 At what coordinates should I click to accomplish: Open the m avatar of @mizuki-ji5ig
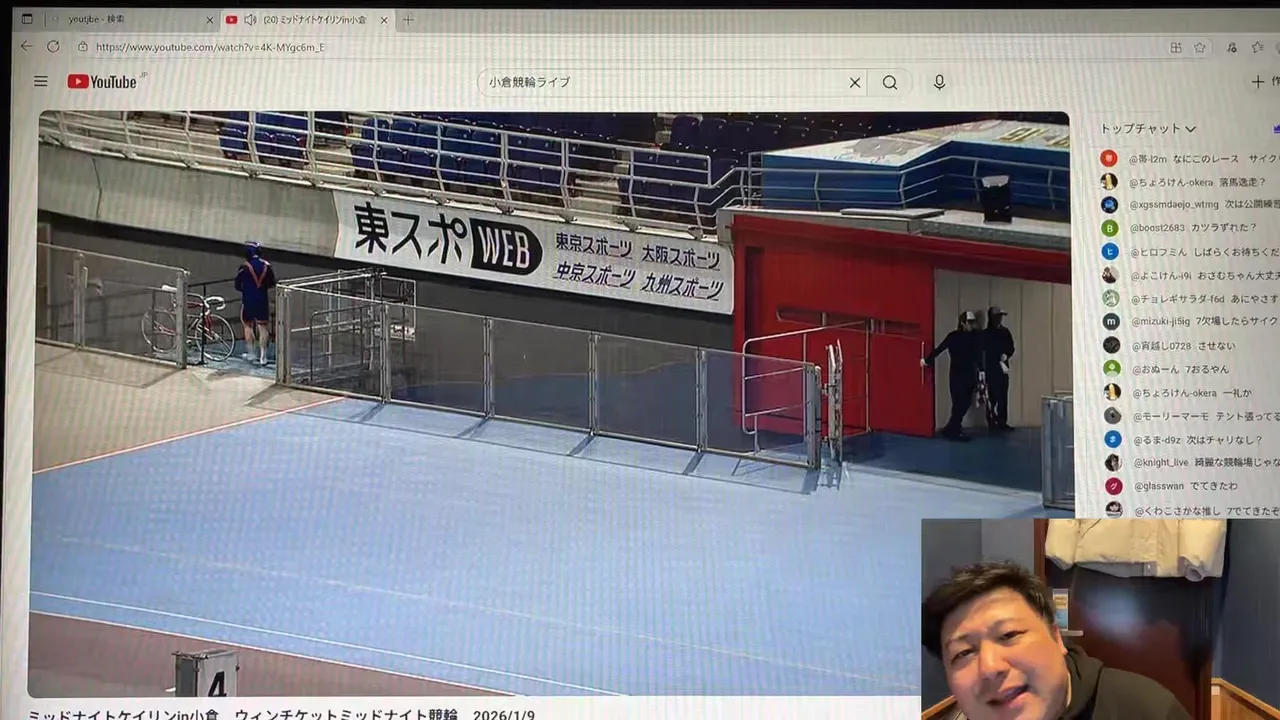(1111, 321)
